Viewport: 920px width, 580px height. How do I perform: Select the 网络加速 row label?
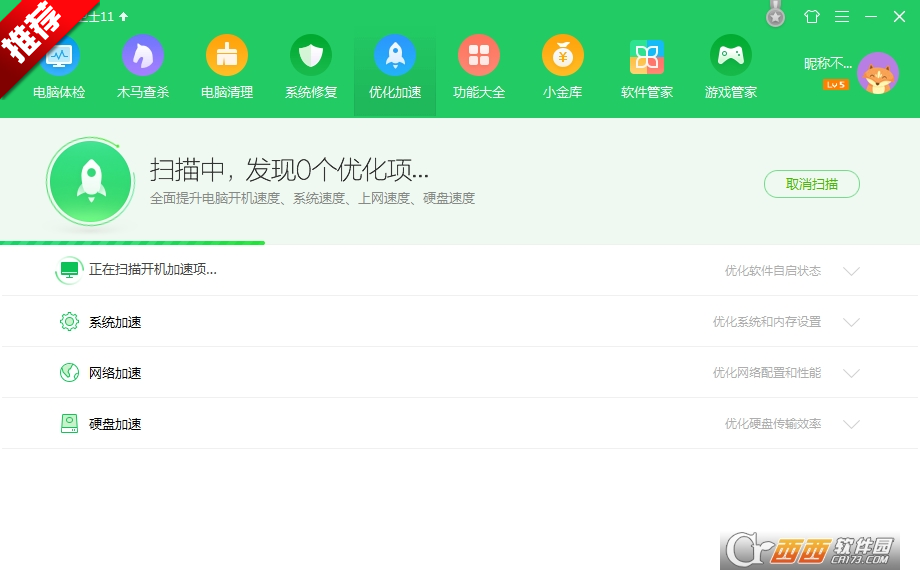115,373
